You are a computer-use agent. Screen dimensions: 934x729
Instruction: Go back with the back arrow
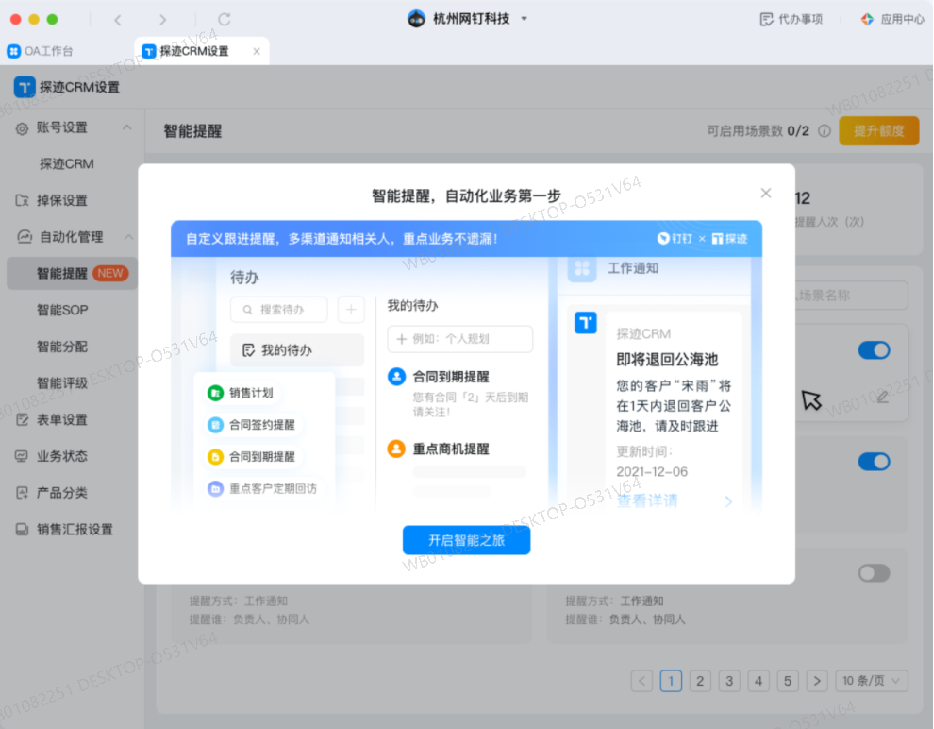pyautogui.click(x=118, y=20)
